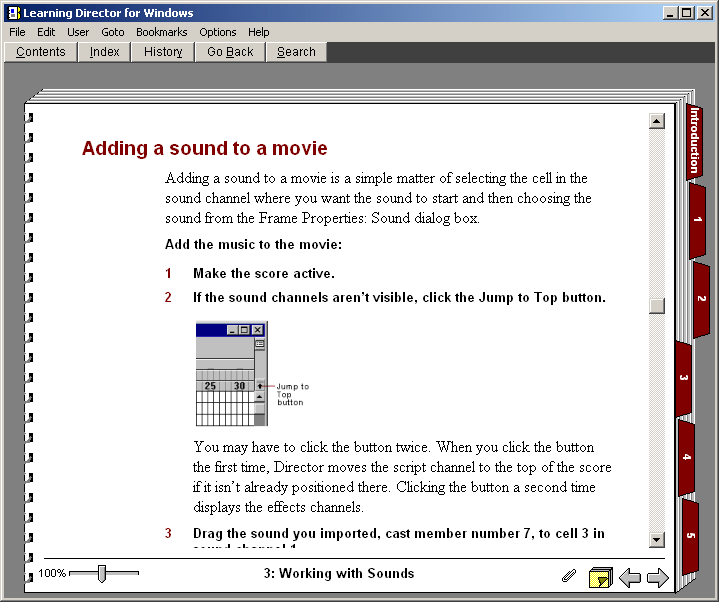Click the Index button
The image size is (719, 602).
click(105, 52)
